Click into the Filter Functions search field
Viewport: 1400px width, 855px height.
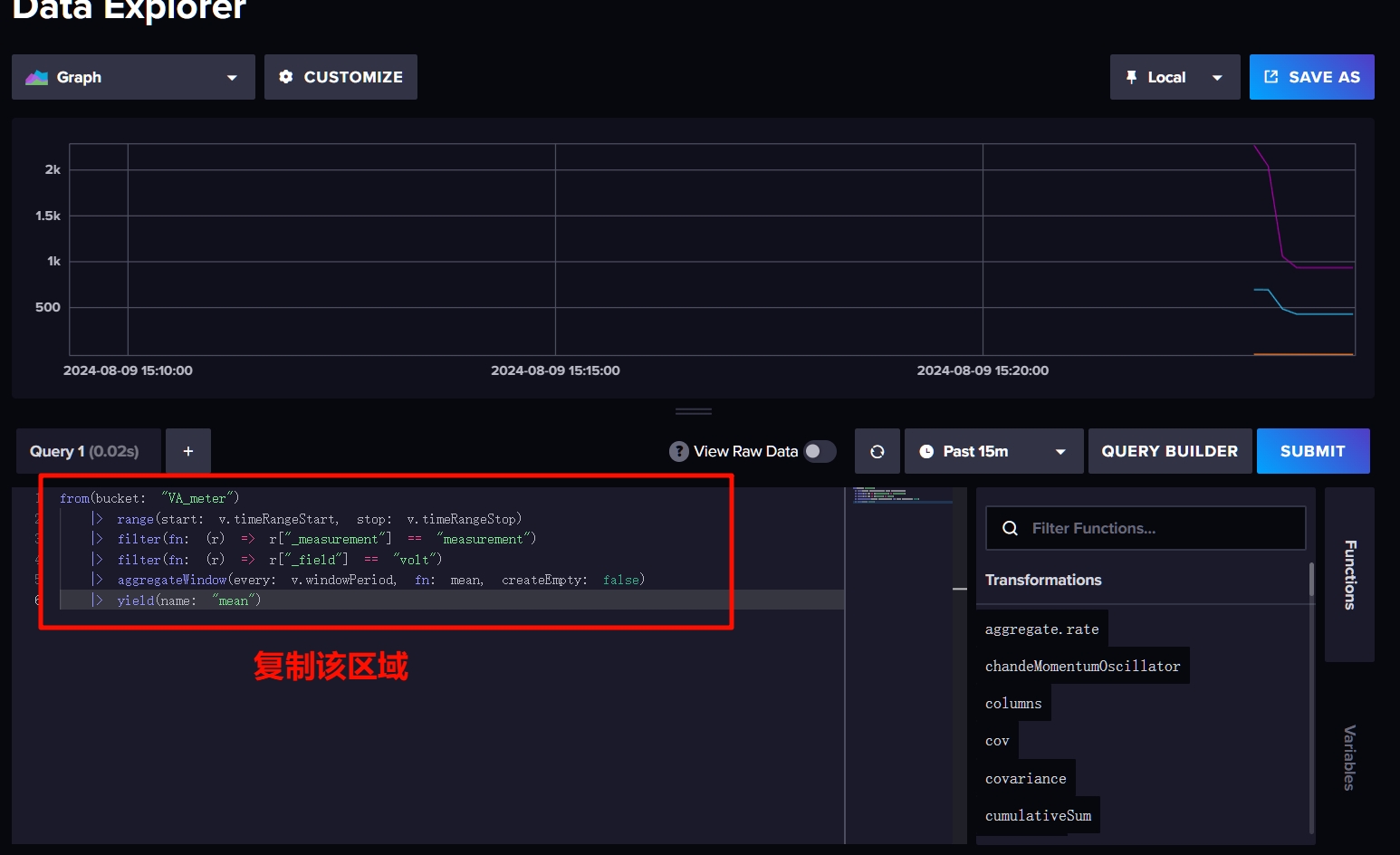click(1146, 528)
